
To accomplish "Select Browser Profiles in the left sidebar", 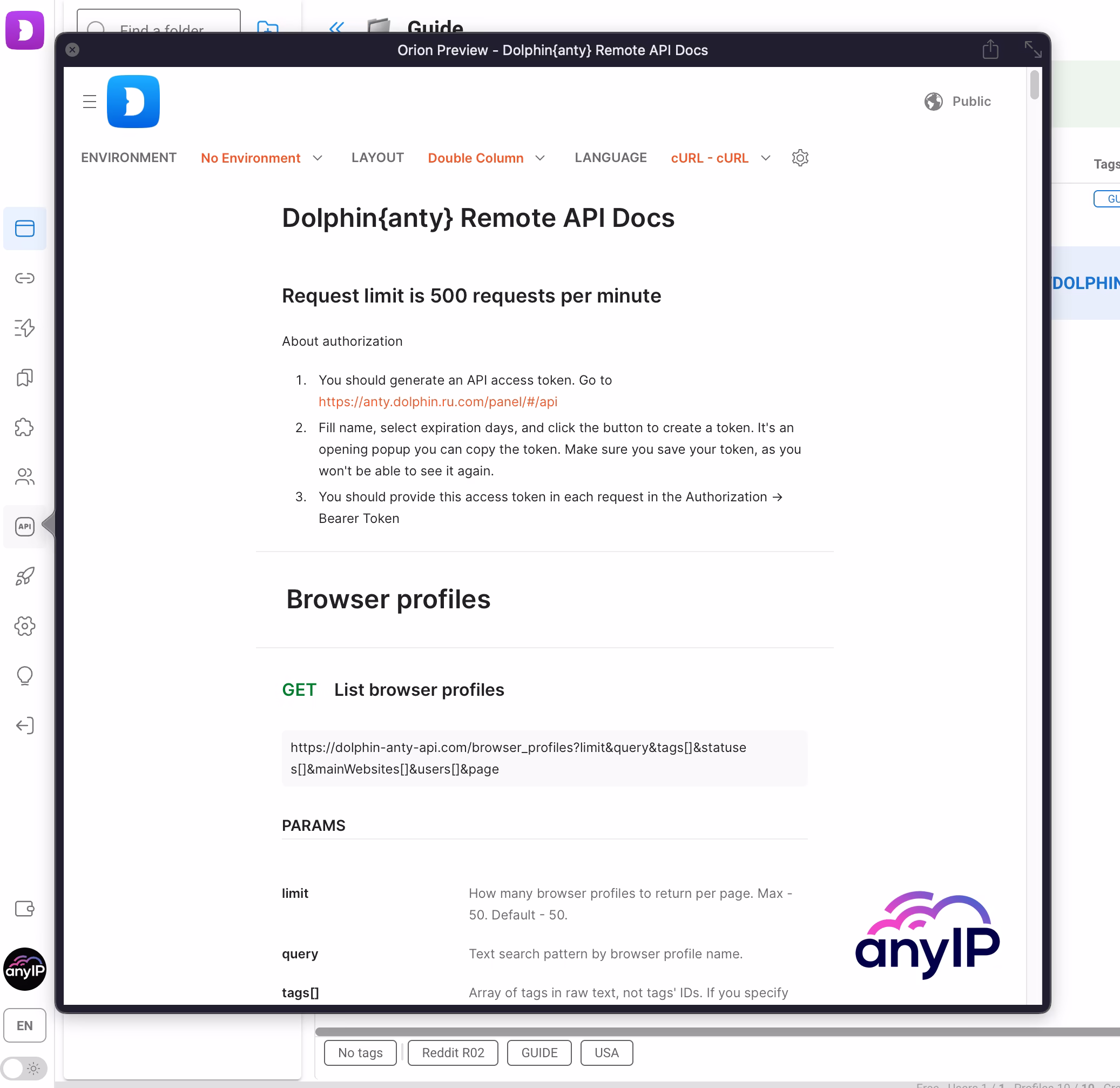I will tap(25, 228).
